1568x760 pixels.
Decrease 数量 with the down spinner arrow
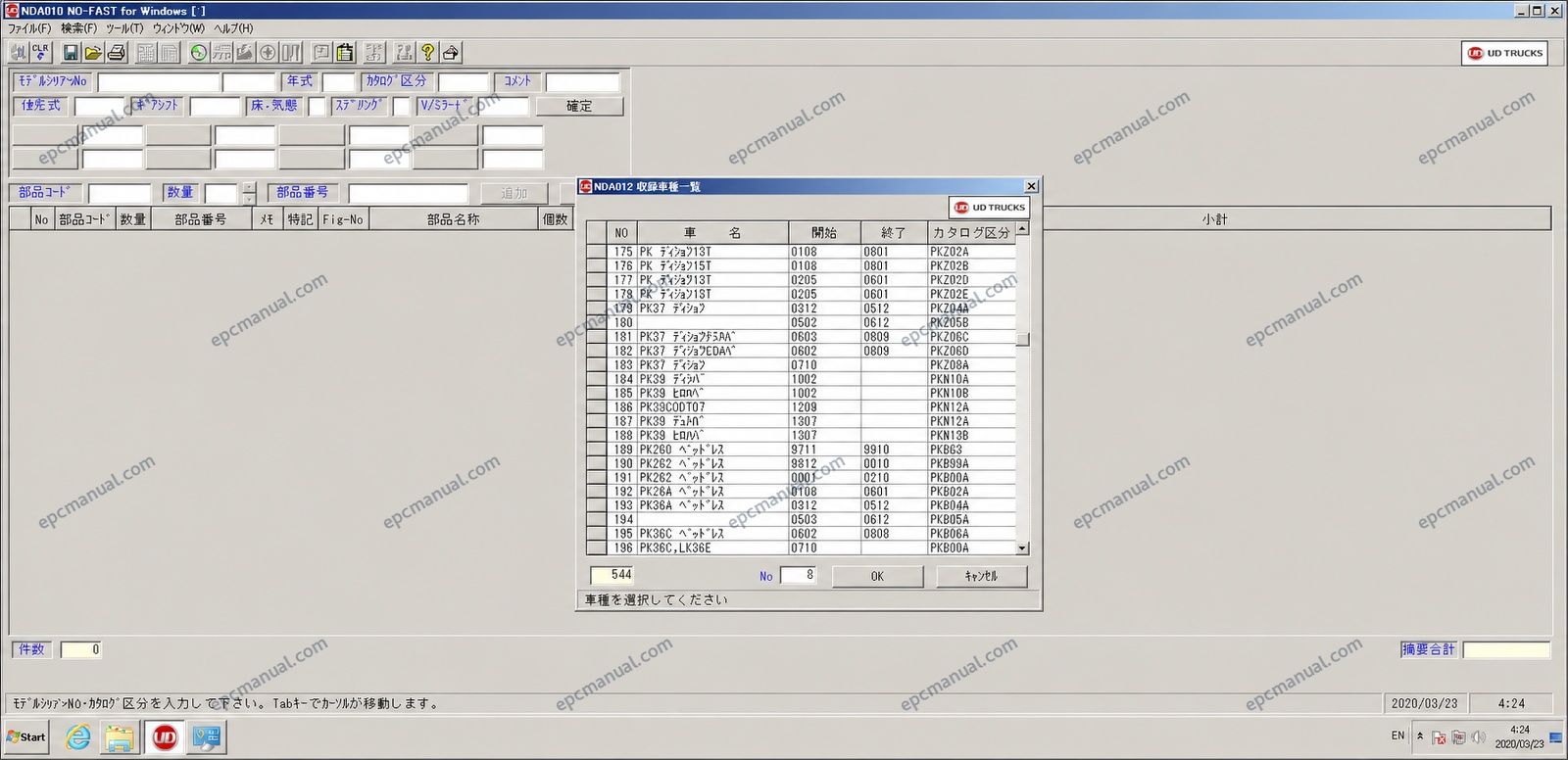tap(249, 199)
